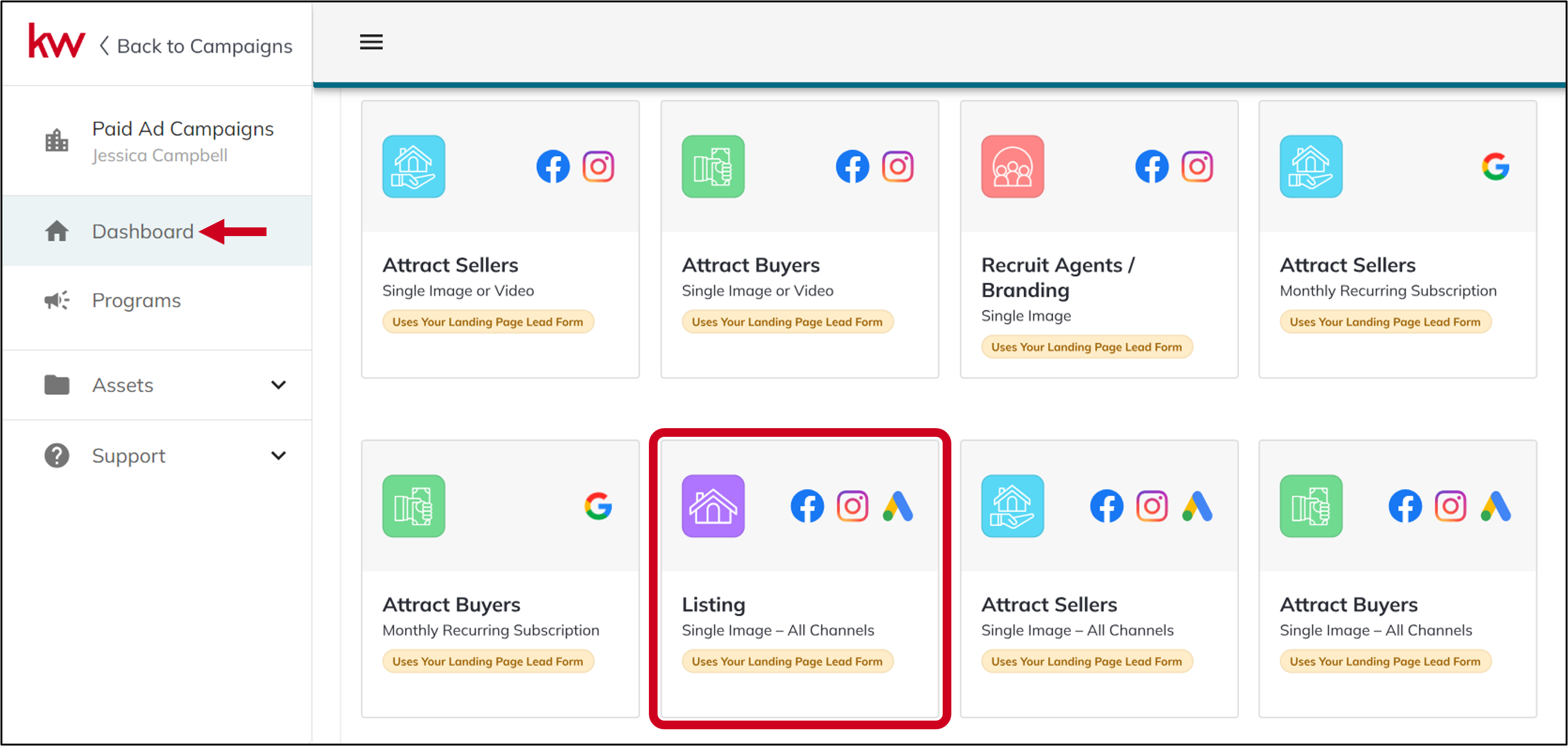
Task: Open Attract Sellers Single Image or Video card
Action: [x=500, y=239]
